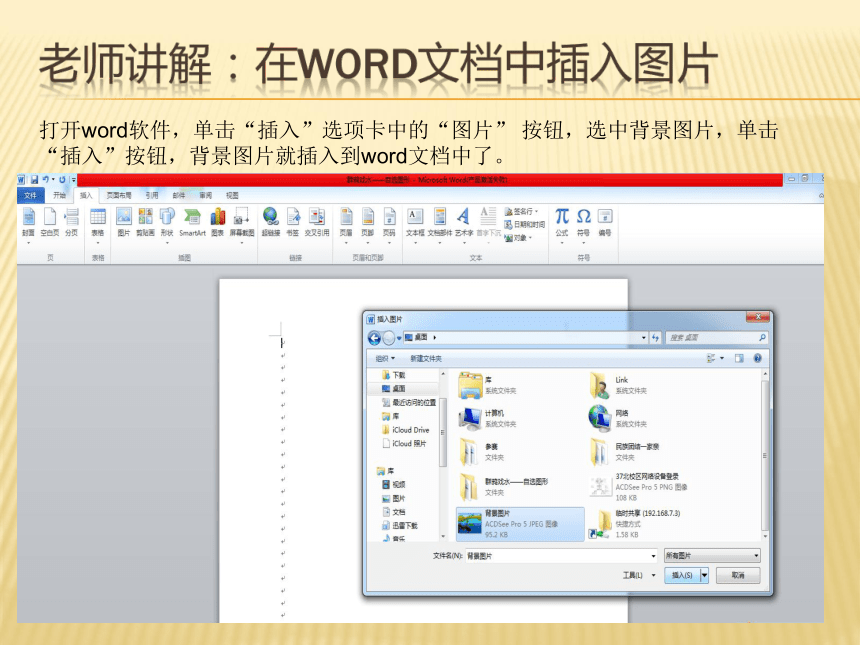Insert a 文本框 text box

coord(415,225)
